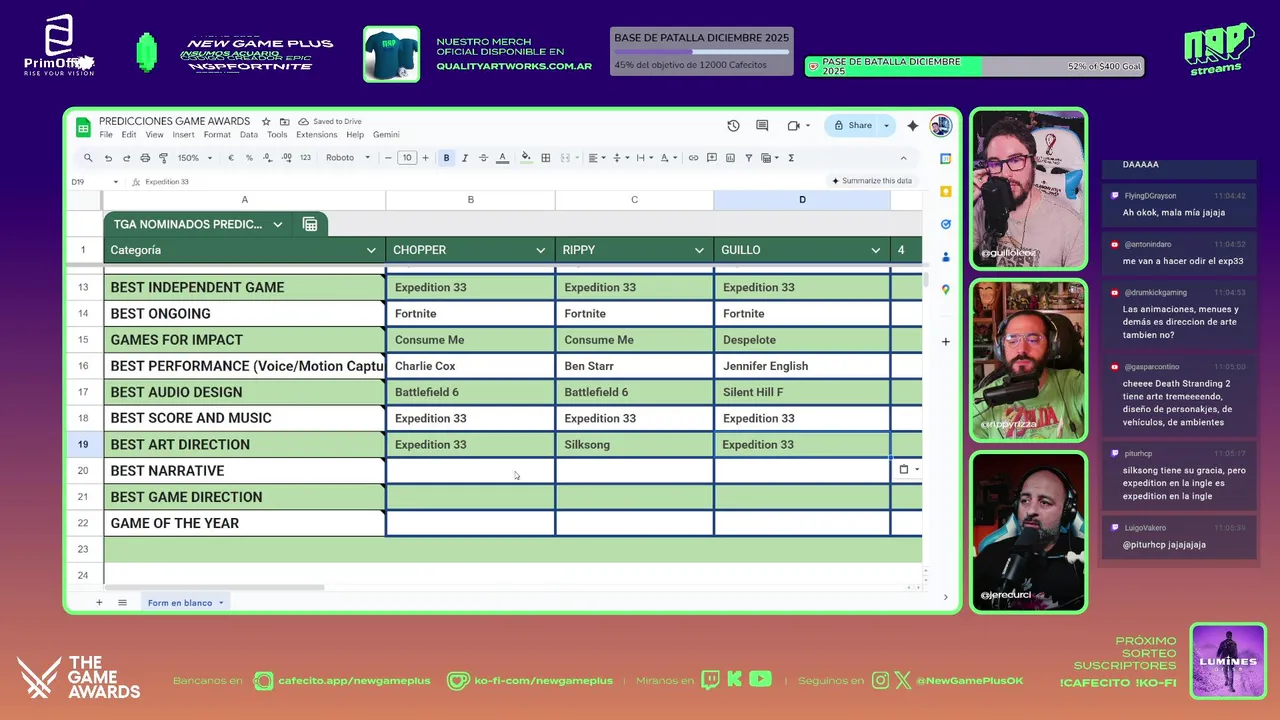
Task: Open the GUILLO column filter dropdown
Action: coord(876,250)
